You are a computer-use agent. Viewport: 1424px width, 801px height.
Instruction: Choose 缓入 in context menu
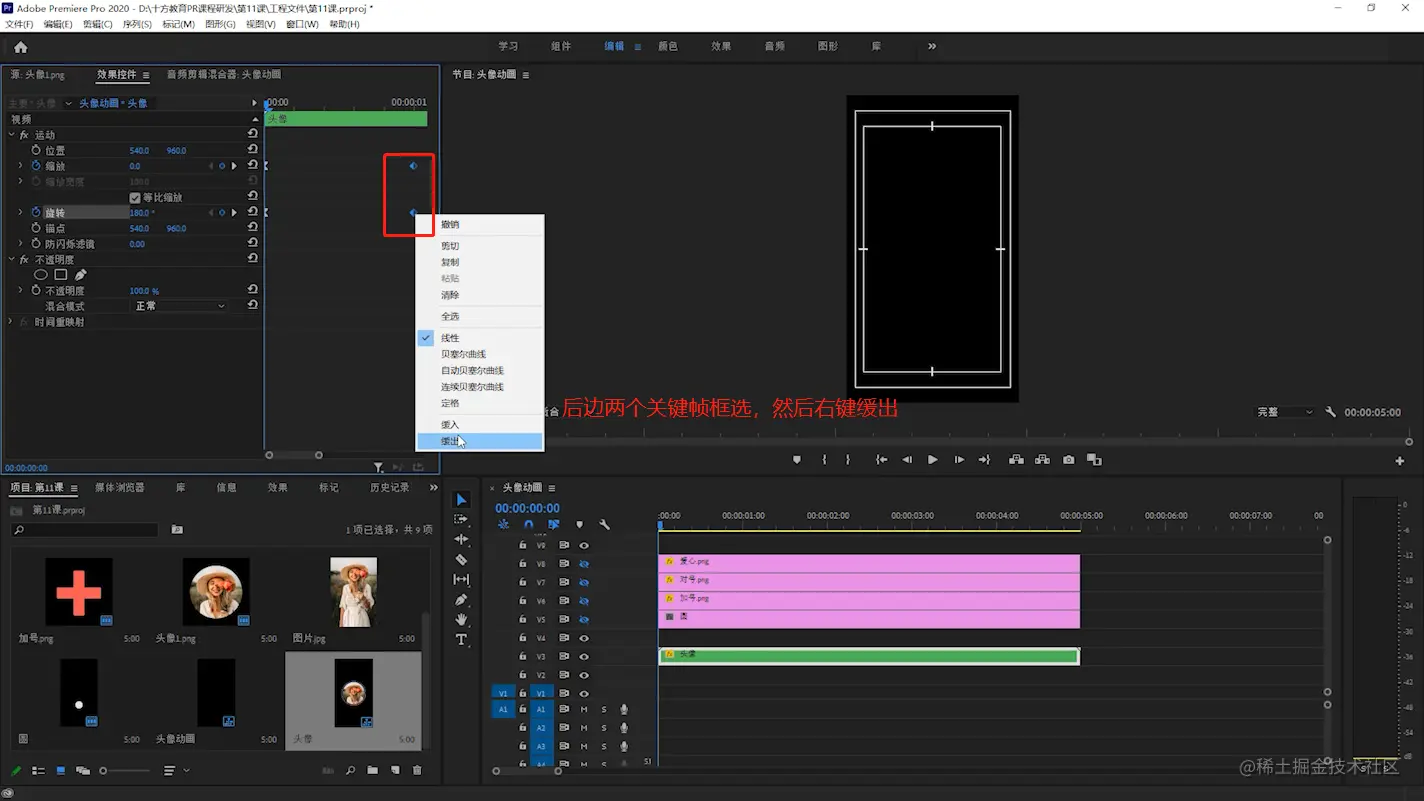480,425
